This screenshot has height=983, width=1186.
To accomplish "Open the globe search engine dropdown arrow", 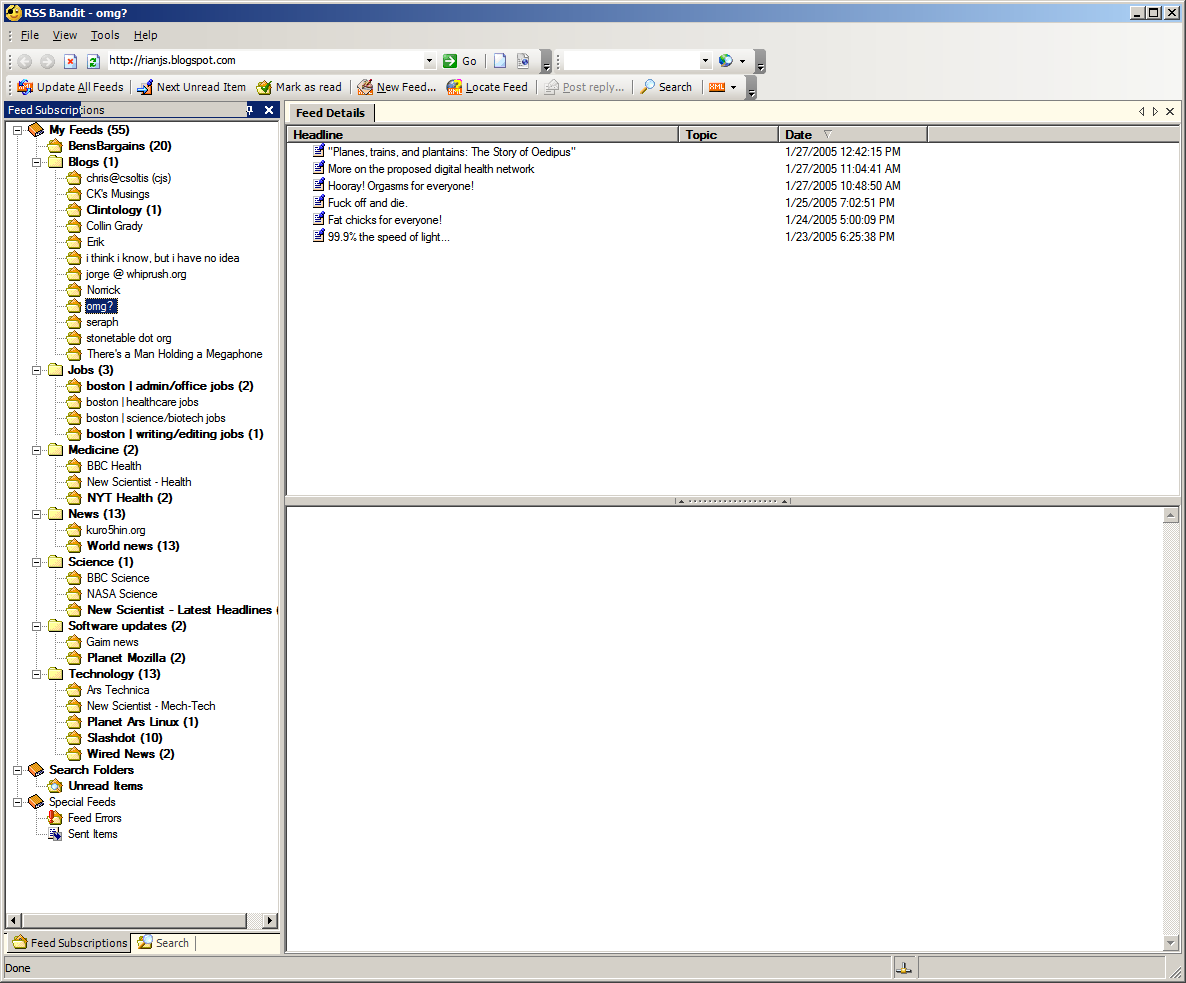I will pyautogui.click(x=743, y=61).
